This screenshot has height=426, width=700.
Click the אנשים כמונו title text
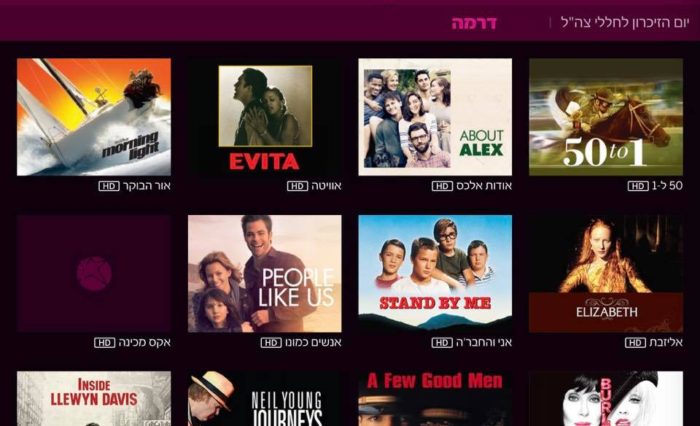313,342
